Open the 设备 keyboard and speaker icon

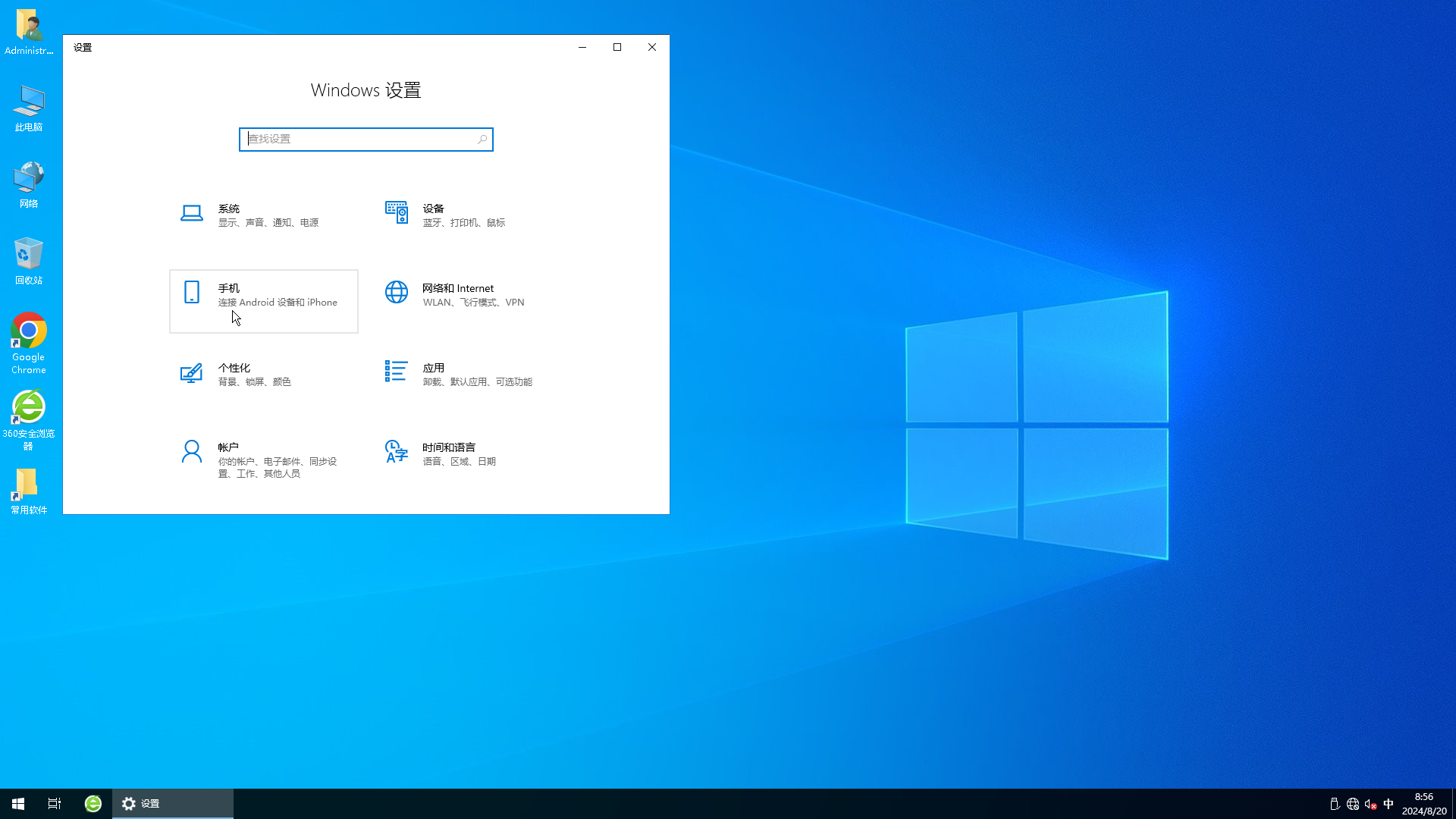[396, 213]
